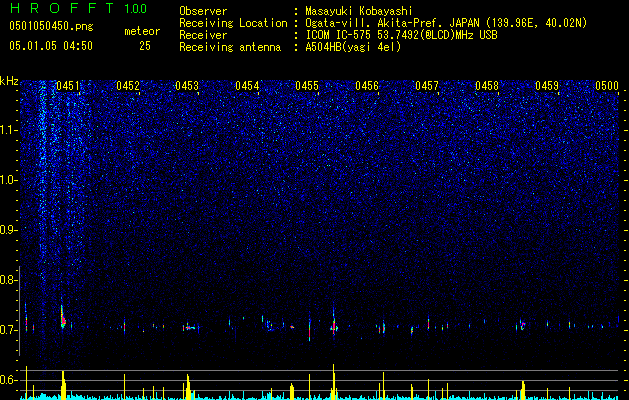This screenshot has height=400, width=629.
Task: Select the Ogata-vill. Akita-Pref. JAPAN location text
Action: click(445, 23)
